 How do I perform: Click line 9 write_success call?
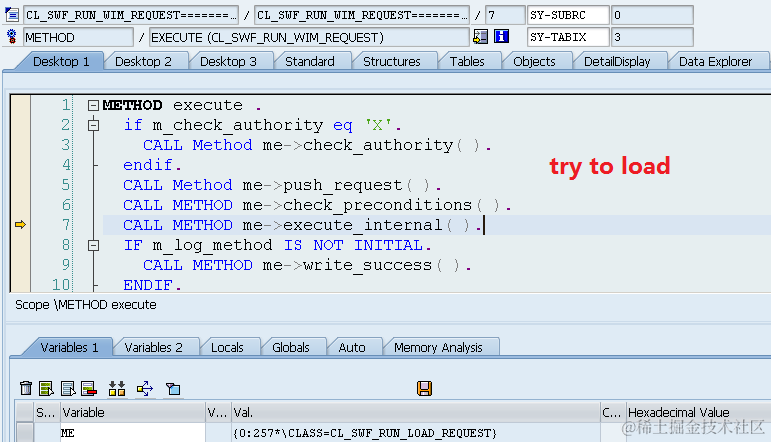point(307,265)
